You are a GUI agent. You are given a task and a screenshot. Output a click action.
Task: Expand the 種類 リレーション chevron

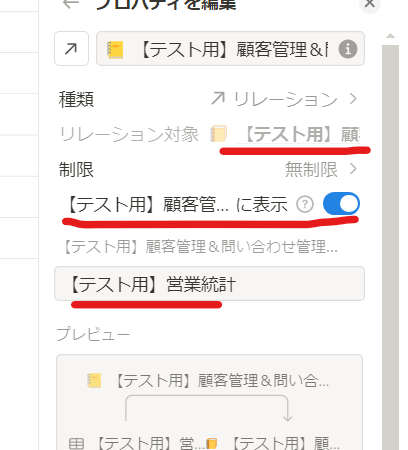[x=353, y=99]
